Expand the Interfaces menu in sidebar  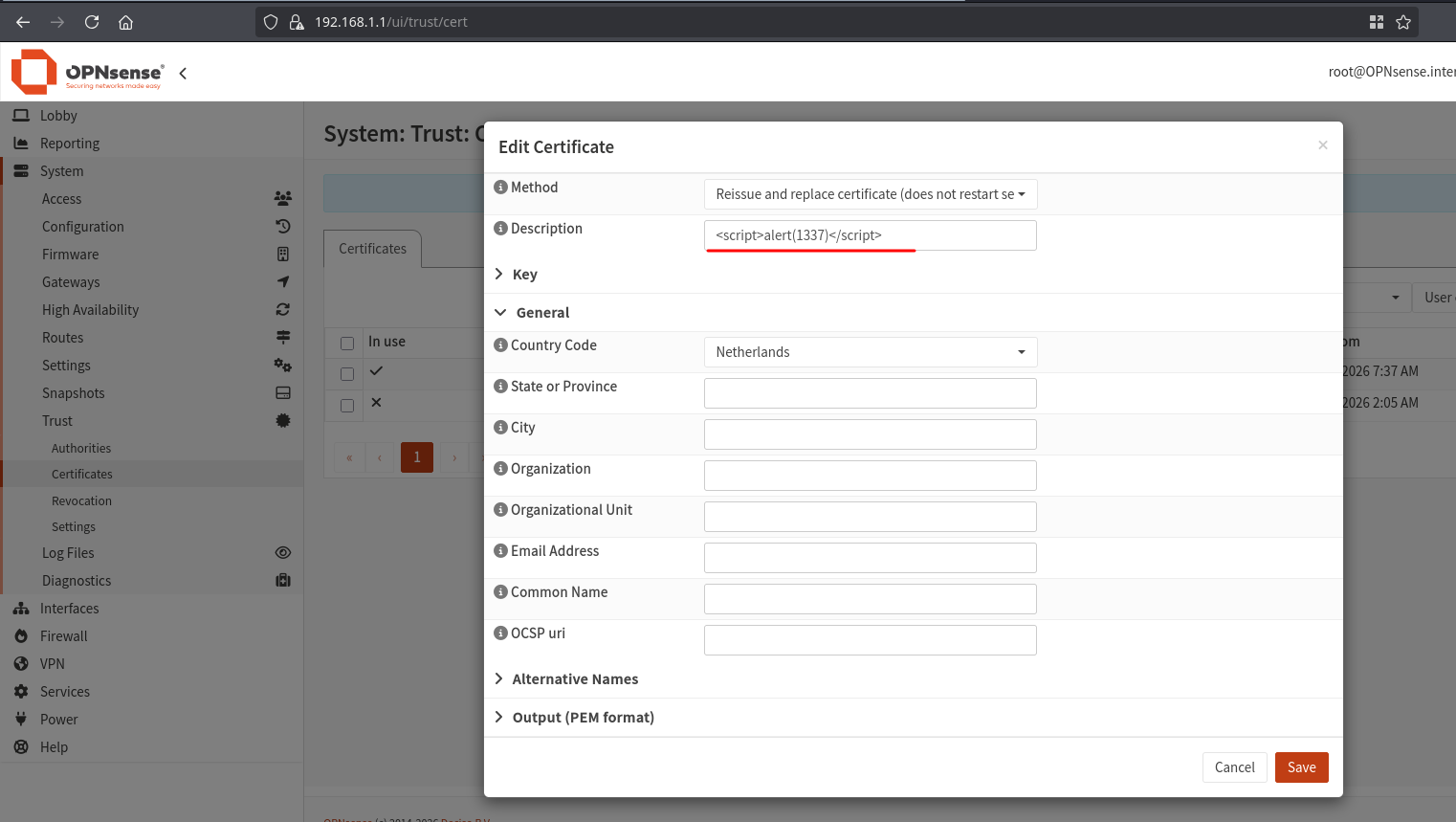click(69, 609)
